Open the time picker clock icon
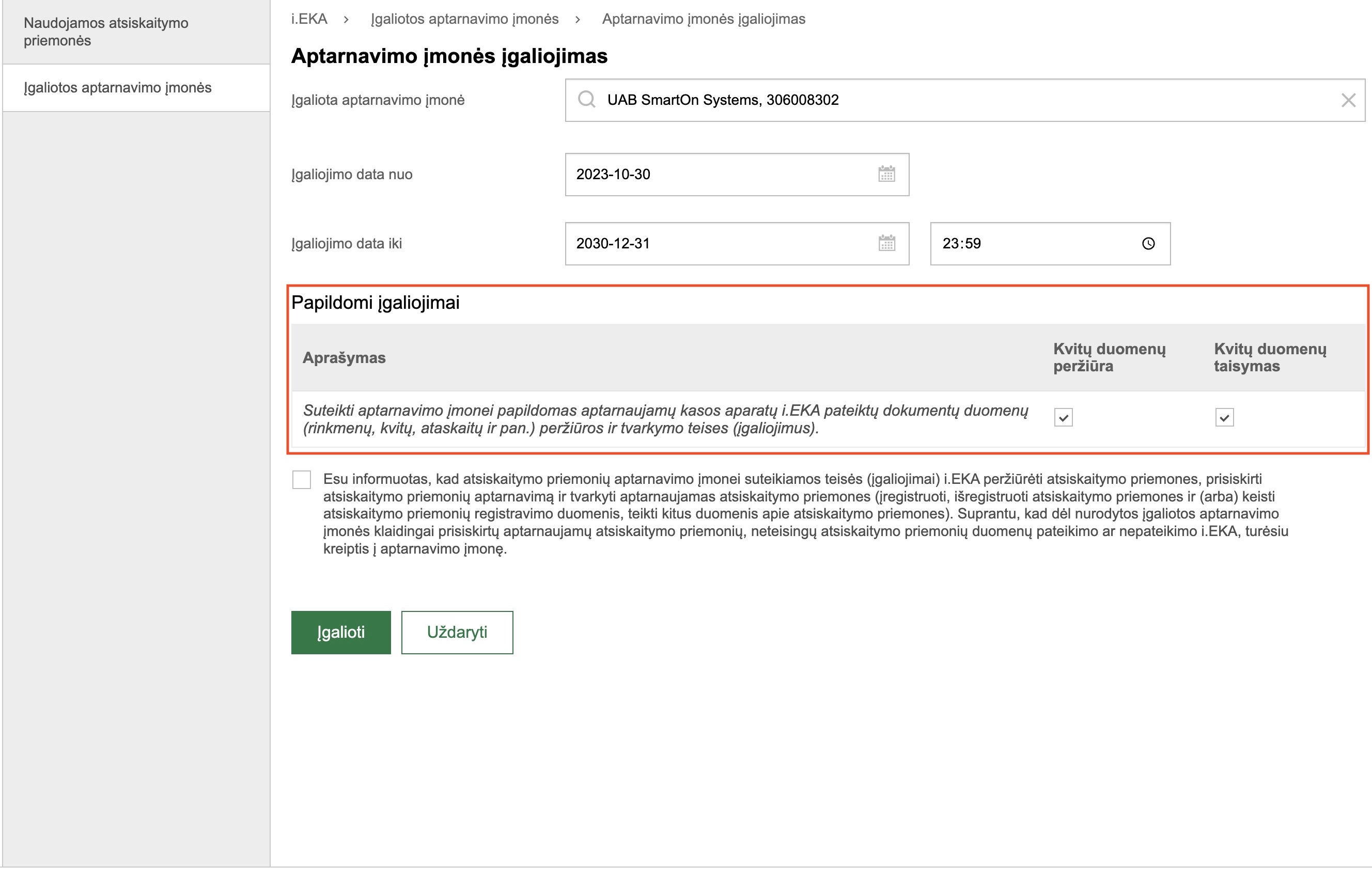The height and width of the screenshot is (881, 1372). (1147, 244)
